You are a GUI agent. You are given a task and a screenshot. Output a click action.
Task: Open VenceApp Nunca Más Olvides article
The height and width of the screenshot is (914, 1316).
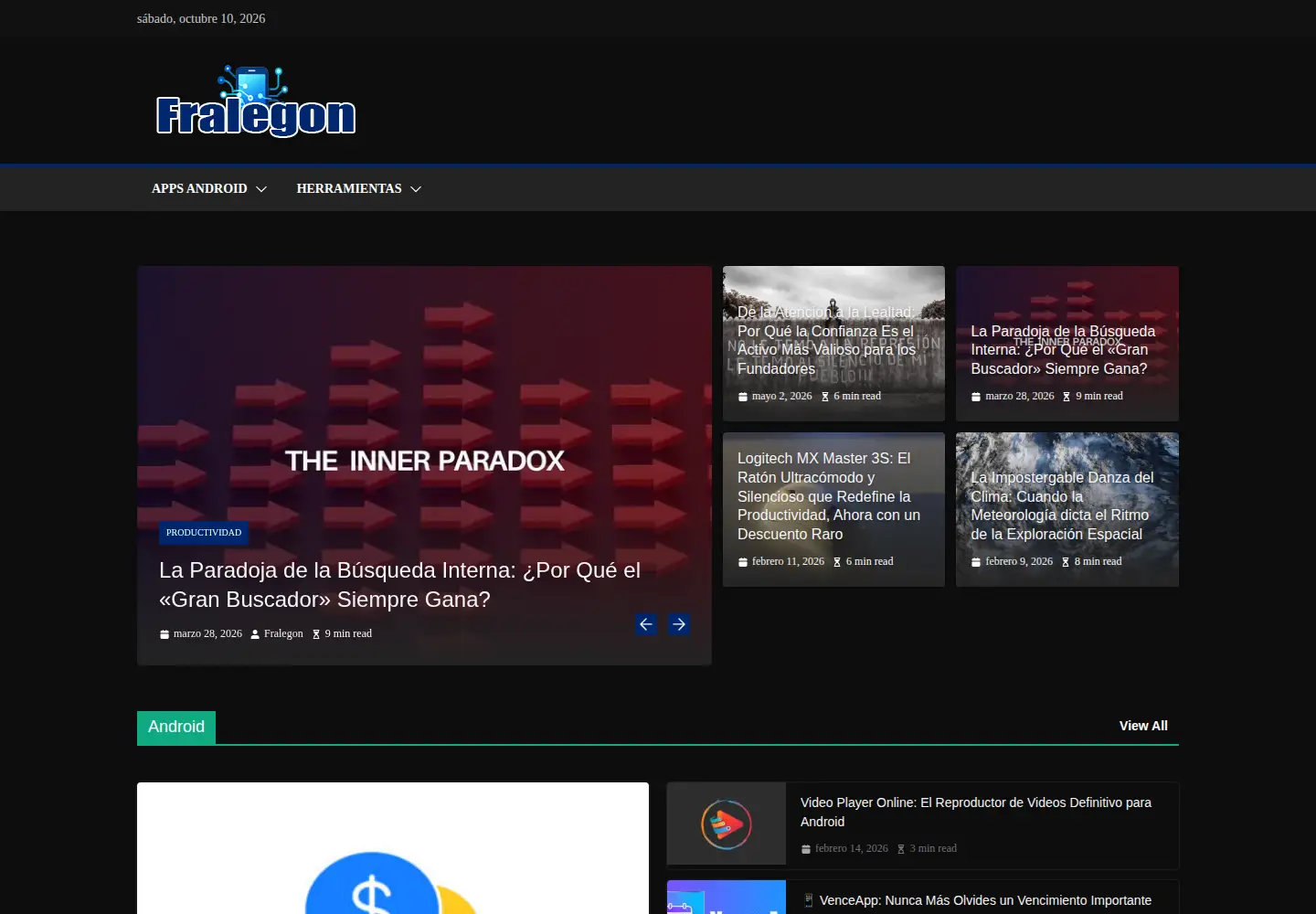pos(977,900)
